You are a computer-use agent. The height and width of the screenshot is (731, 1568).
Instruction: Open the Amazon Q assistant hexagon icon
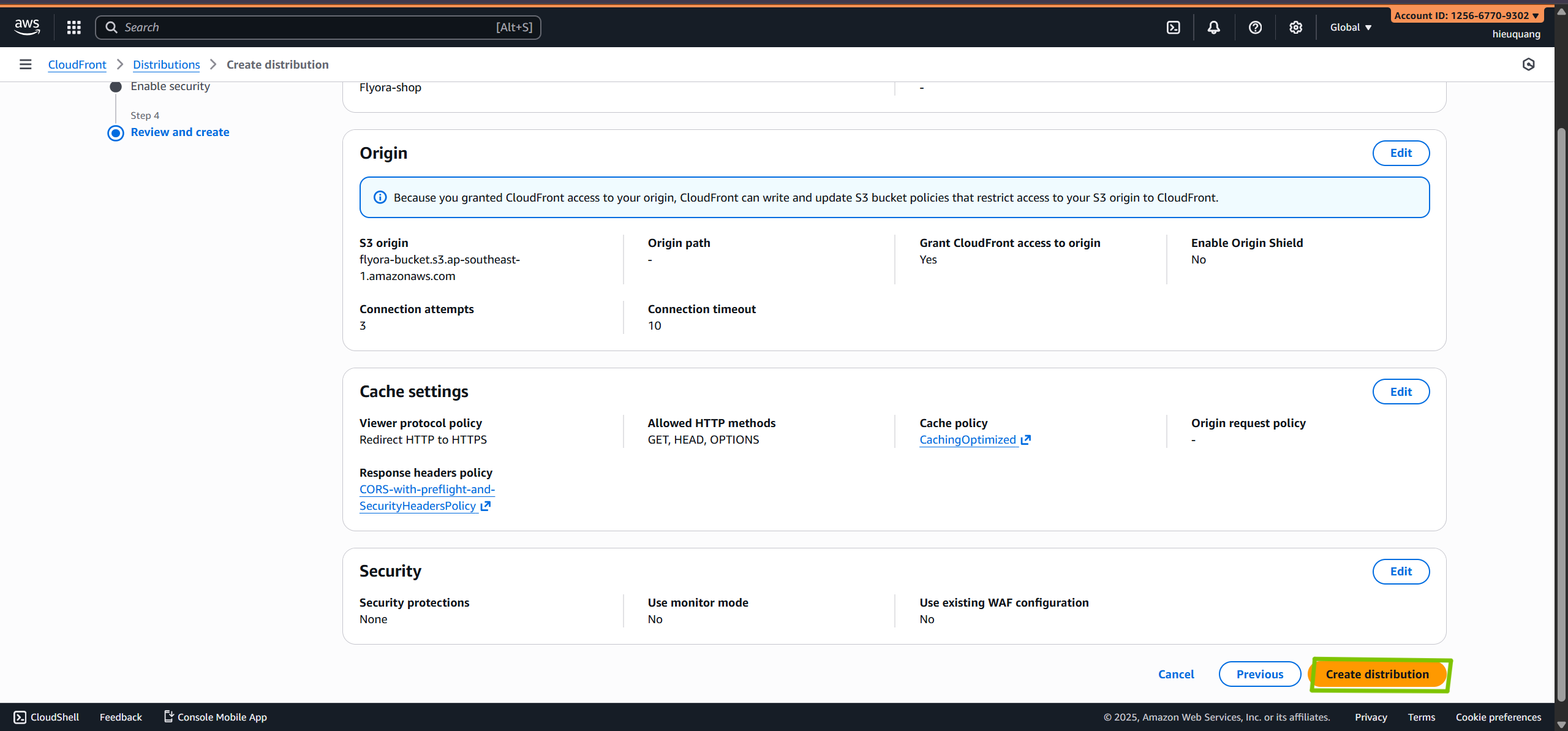tap(1529, 64)
